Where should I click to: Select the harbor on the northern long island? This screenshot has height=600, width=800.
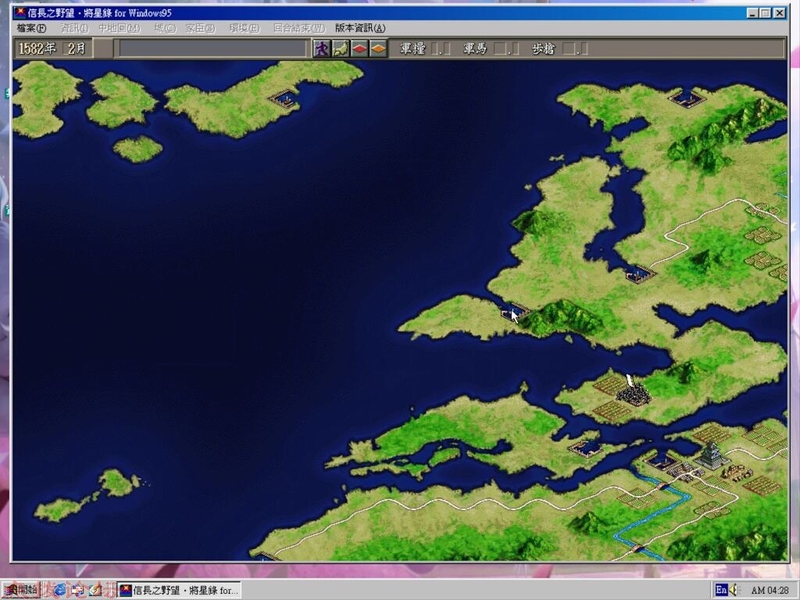(285, 98)
